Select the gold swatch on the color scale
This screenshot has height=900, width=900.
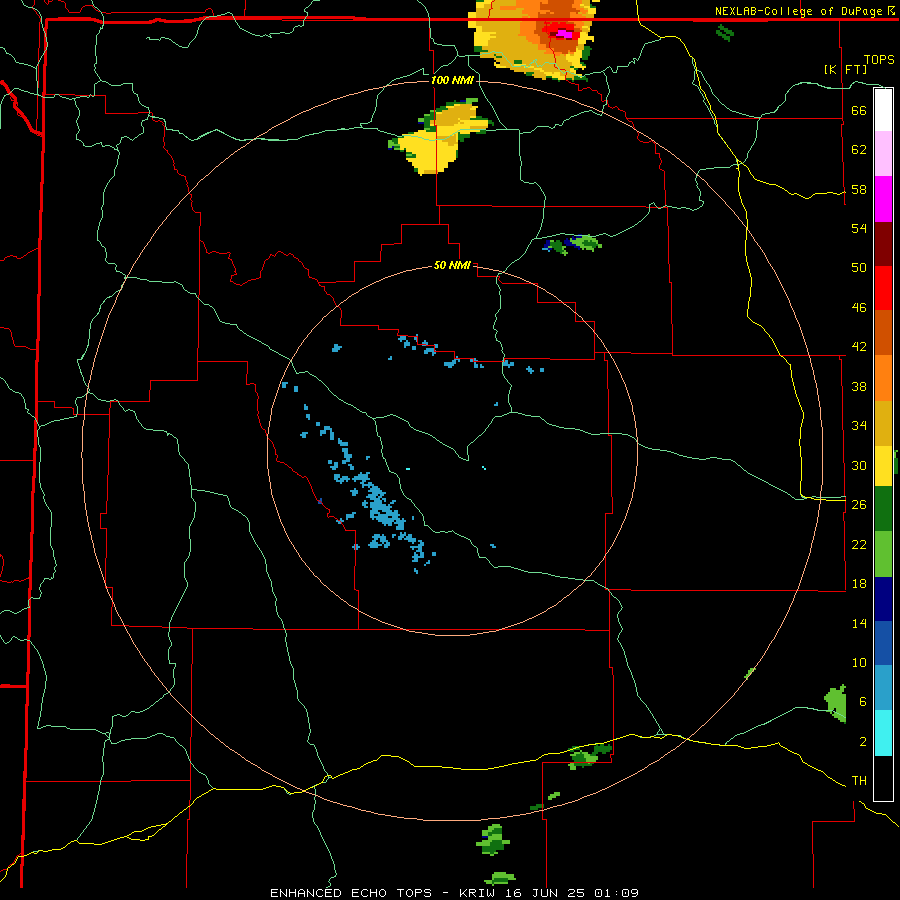point(883,423)
